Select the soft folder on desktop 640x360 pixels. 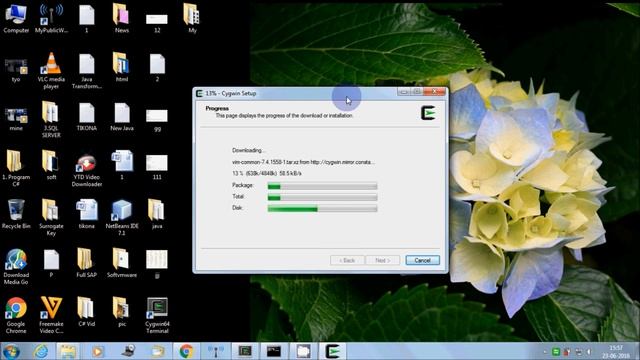[x=51, y=165]
